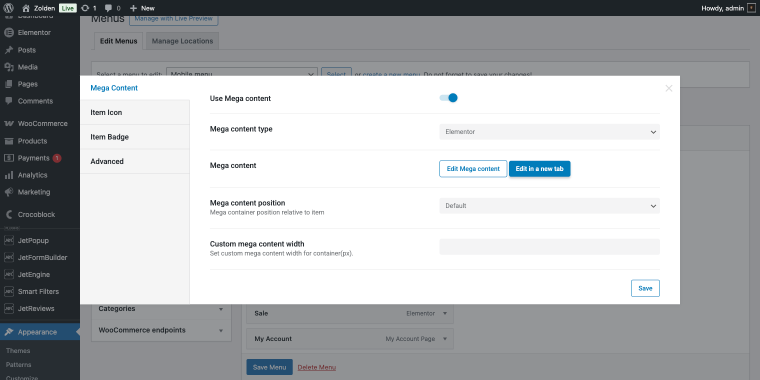Click the create a new menu link

391,75
